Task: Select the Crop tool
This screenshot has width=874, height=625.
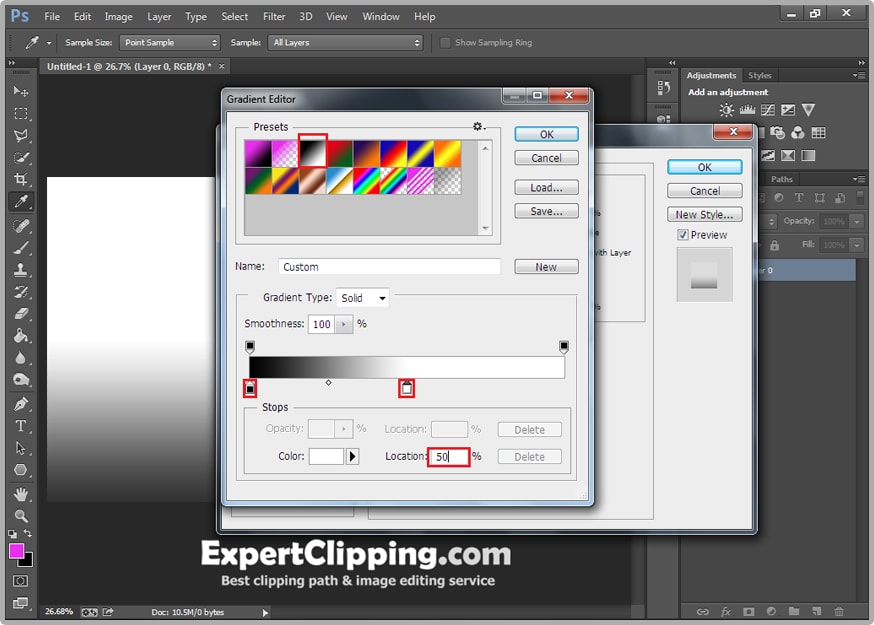Action: (x=21, y=180)
